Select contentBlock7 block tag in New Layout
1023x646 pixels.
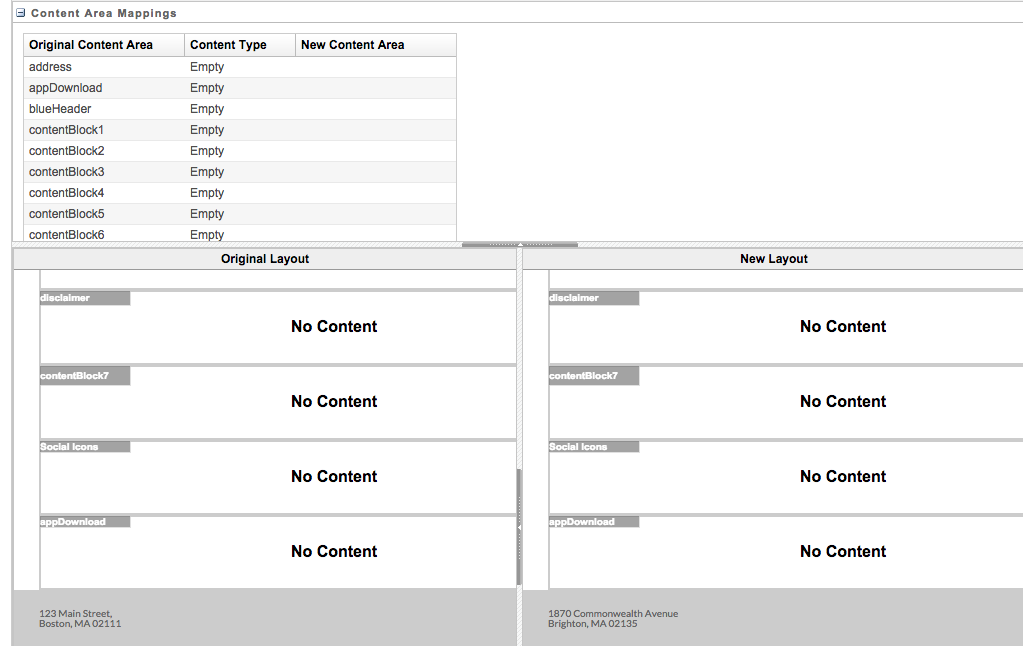593,376
